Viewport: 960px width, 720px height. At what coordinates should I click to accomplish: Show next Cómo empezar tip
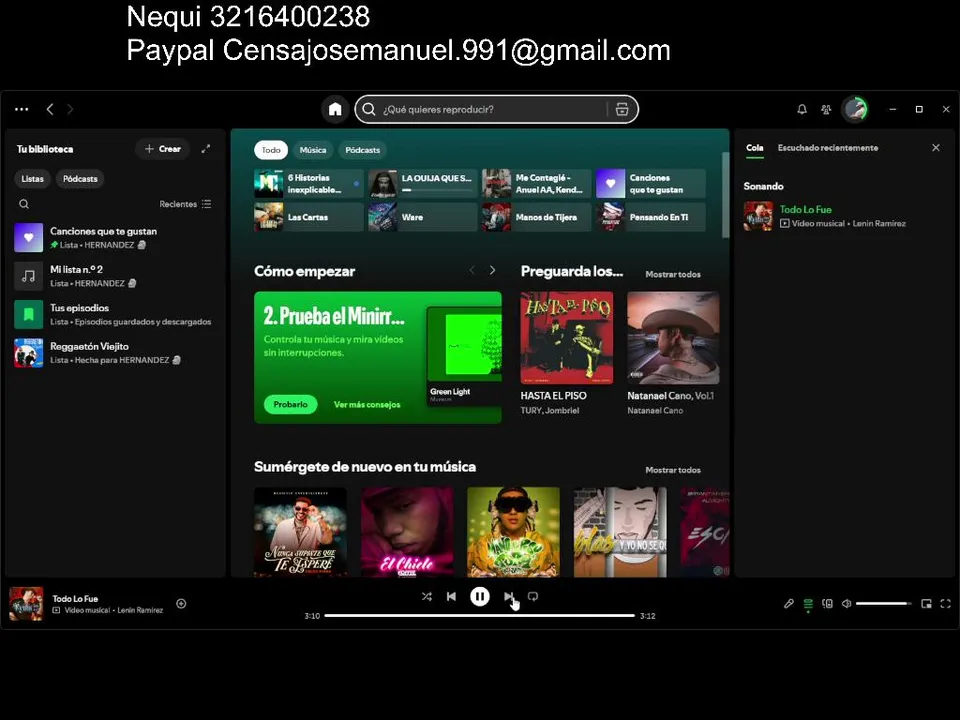(x=492, y=270)
